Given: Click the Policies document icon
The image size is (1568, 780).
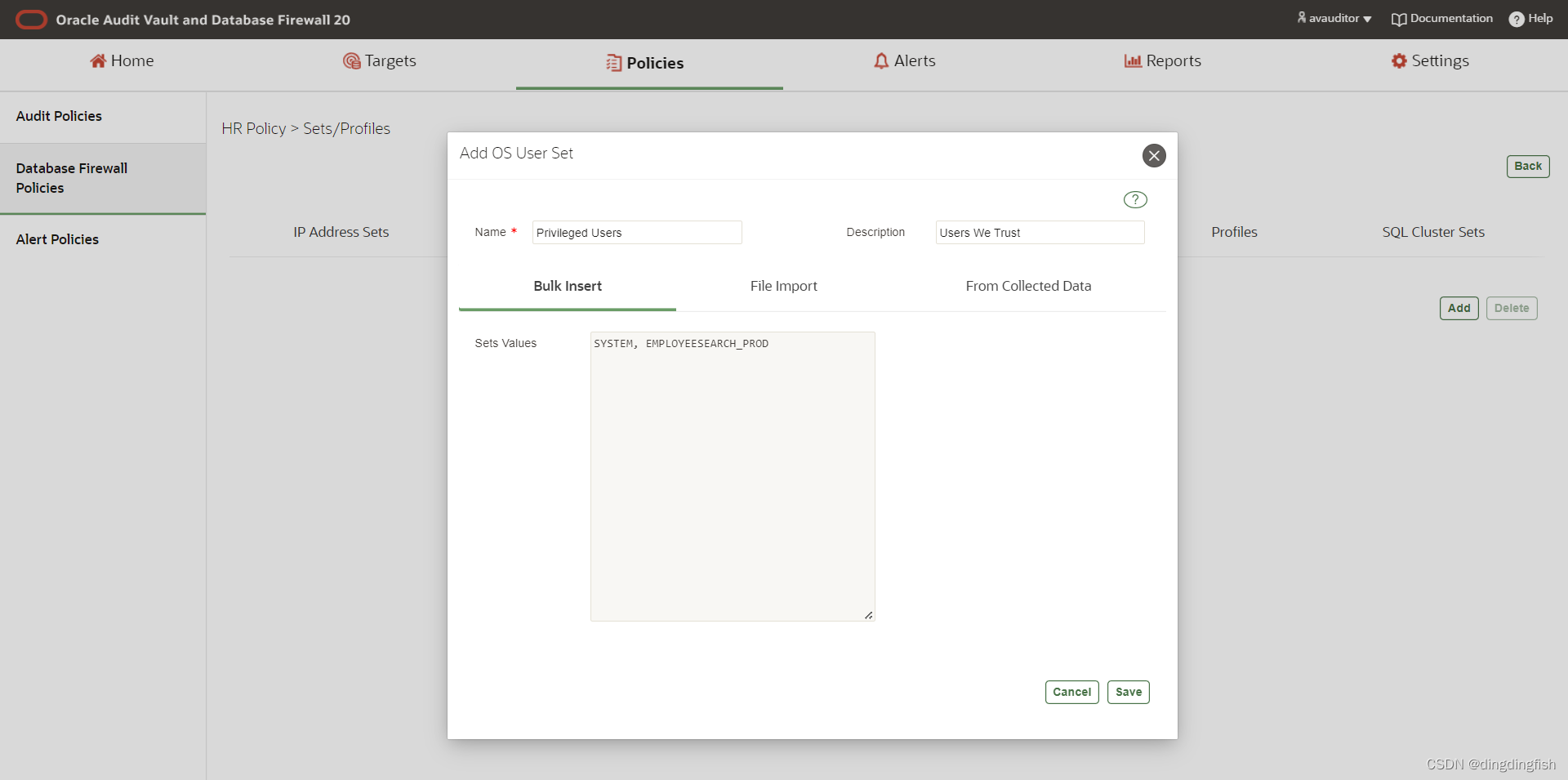Looking at the screenshot, I should click(x=614, y=63).
